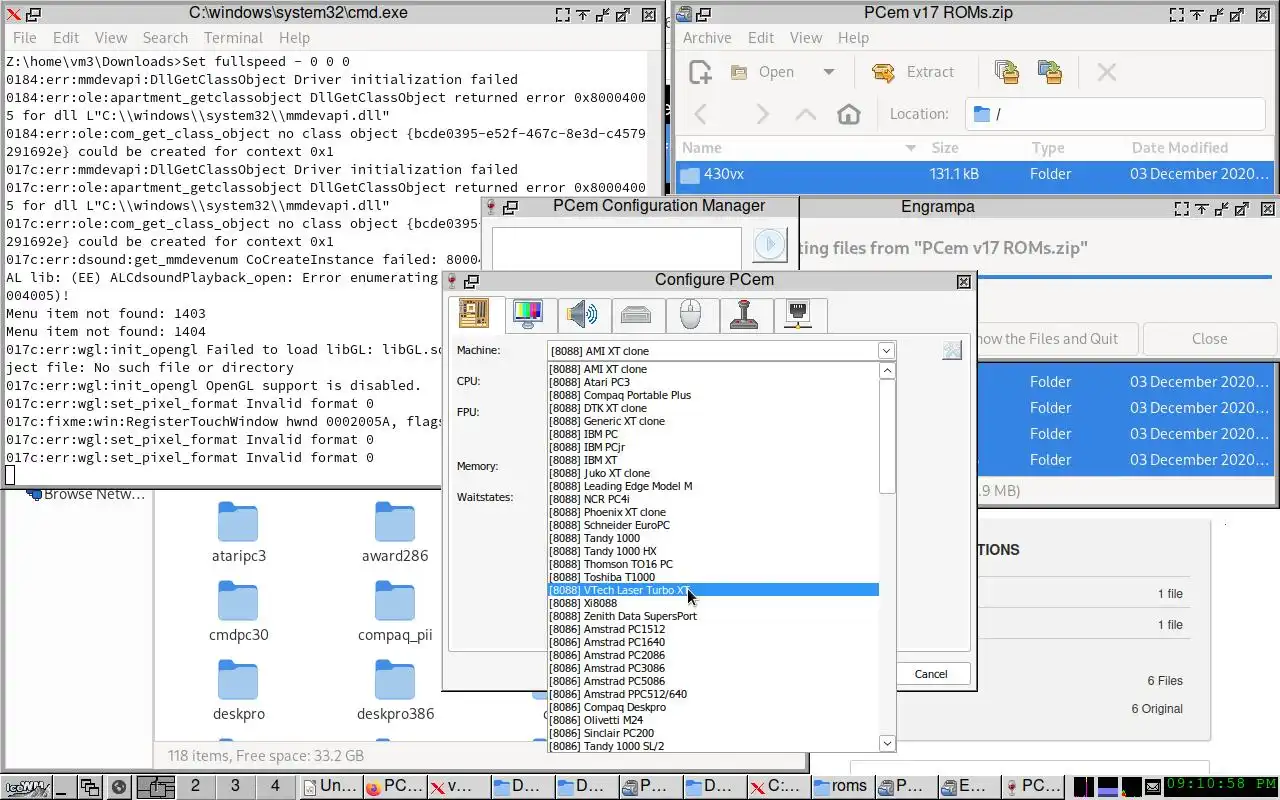Select [8088] Tandy 1000 HX

tap(713, 551)
